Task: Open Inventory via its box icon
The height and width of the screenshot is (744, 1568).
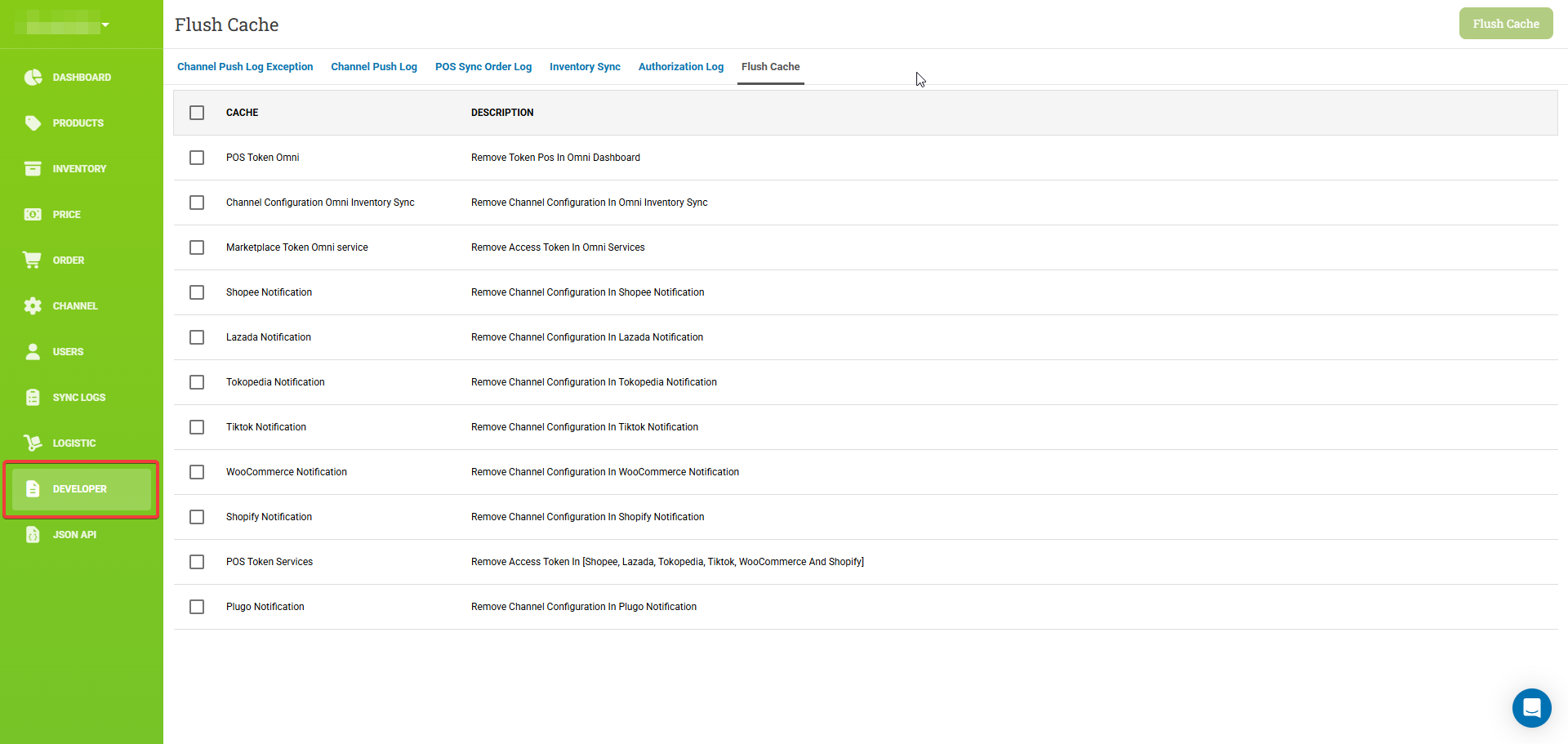Action: 33,169
